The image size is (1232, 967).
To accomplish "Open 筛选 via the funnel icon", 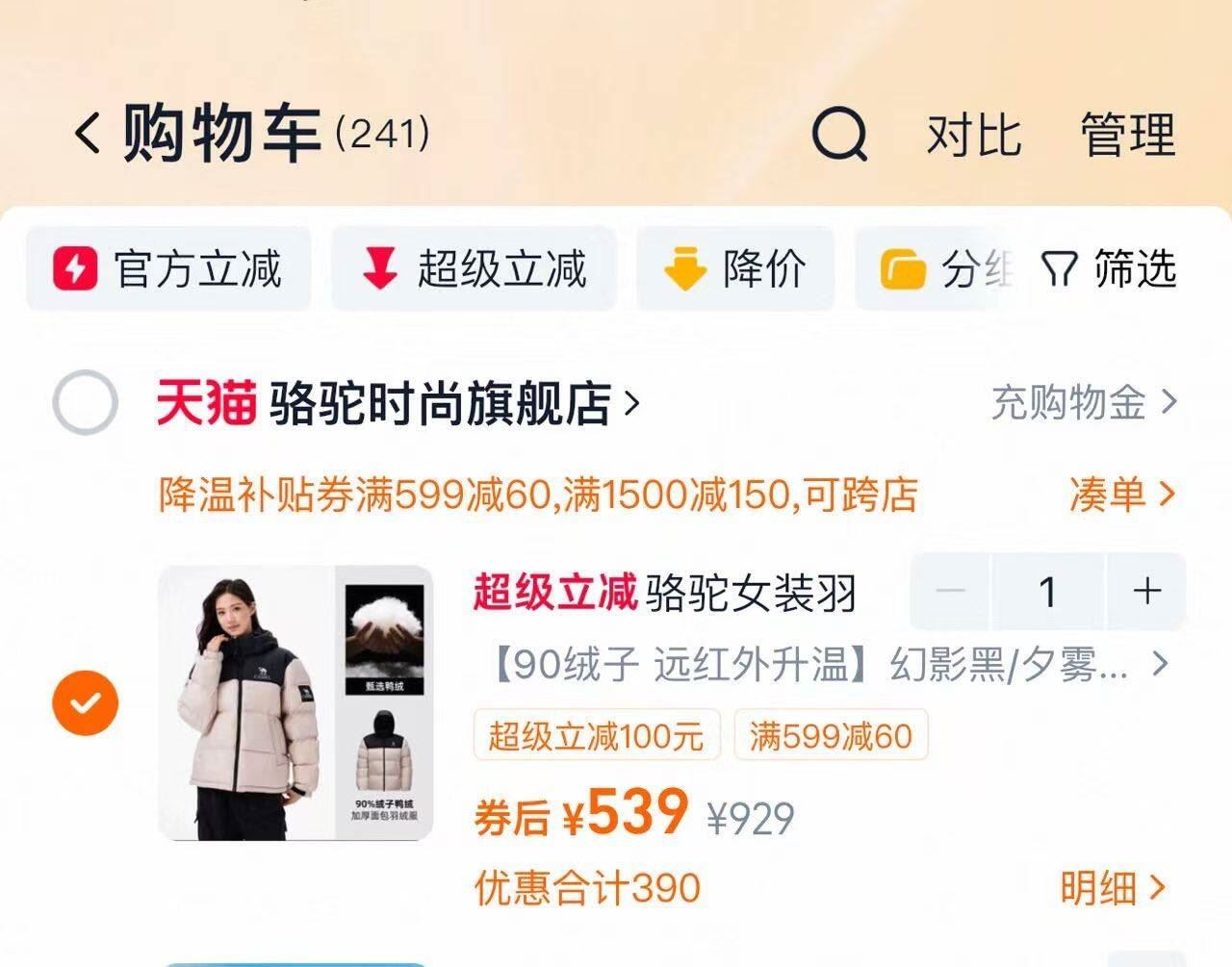I will pos(1059,269).
